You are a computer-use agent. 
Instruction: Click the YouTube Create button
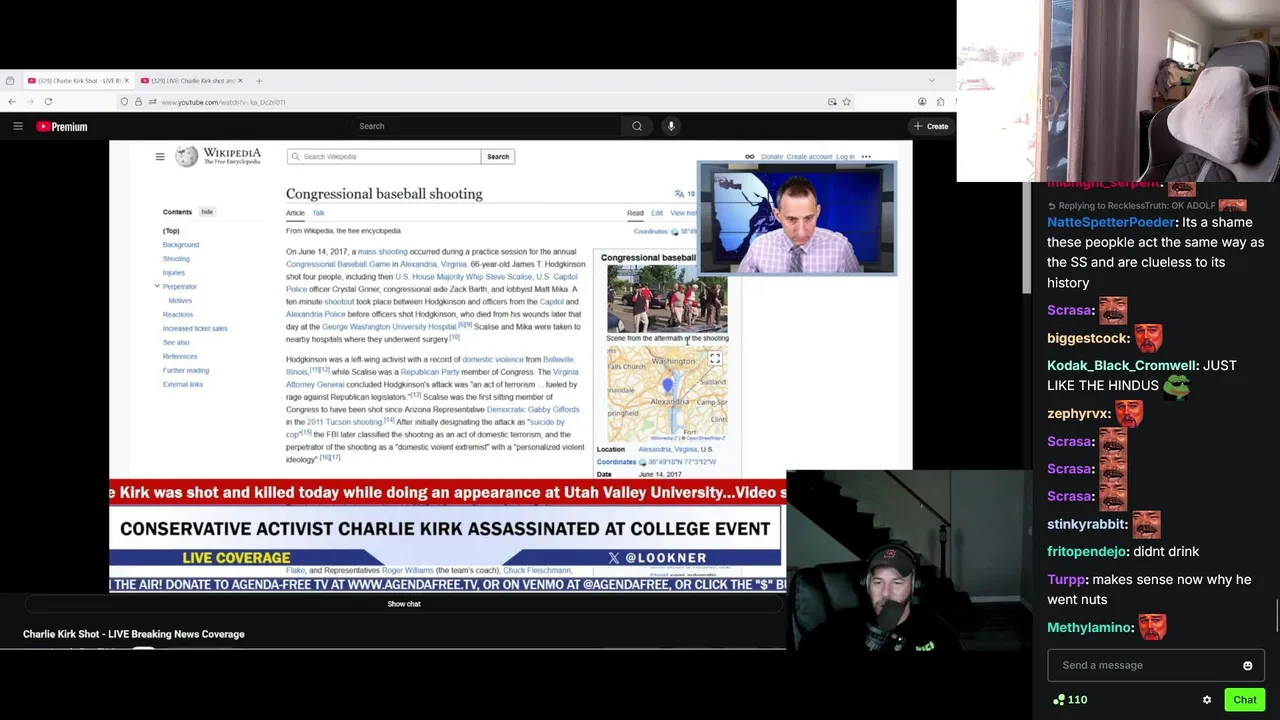[930, 126]
